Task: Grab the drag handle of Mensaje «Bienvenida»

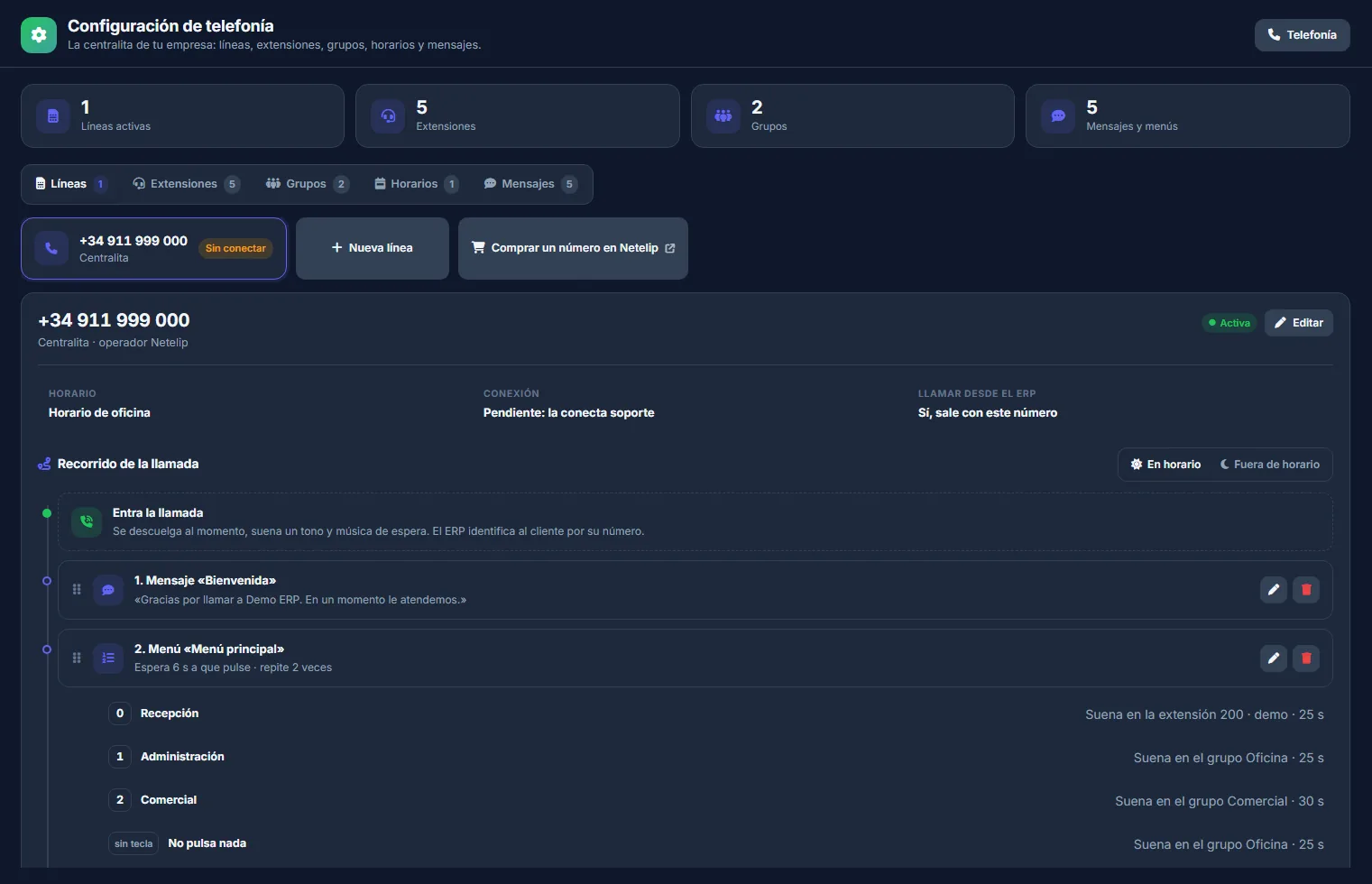Action: 77,590
